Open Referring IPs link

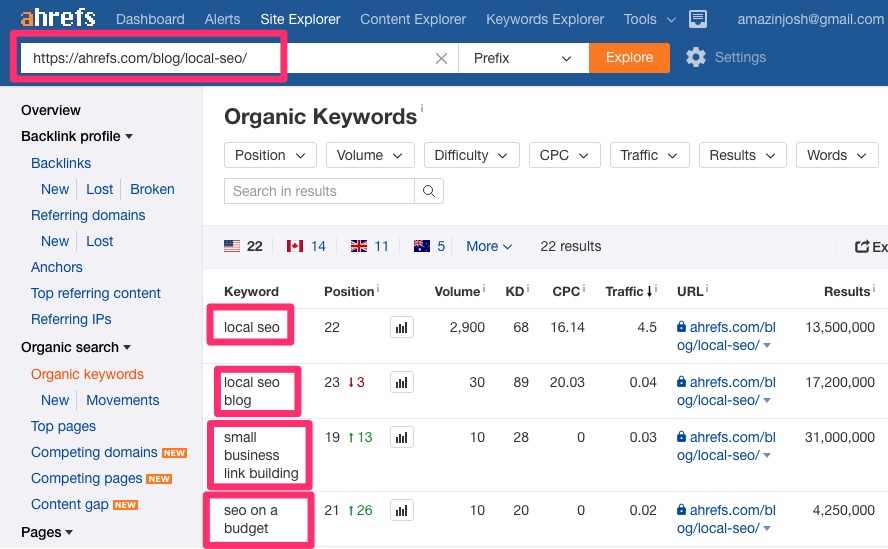pyautogui.click(x=71, y=320)
